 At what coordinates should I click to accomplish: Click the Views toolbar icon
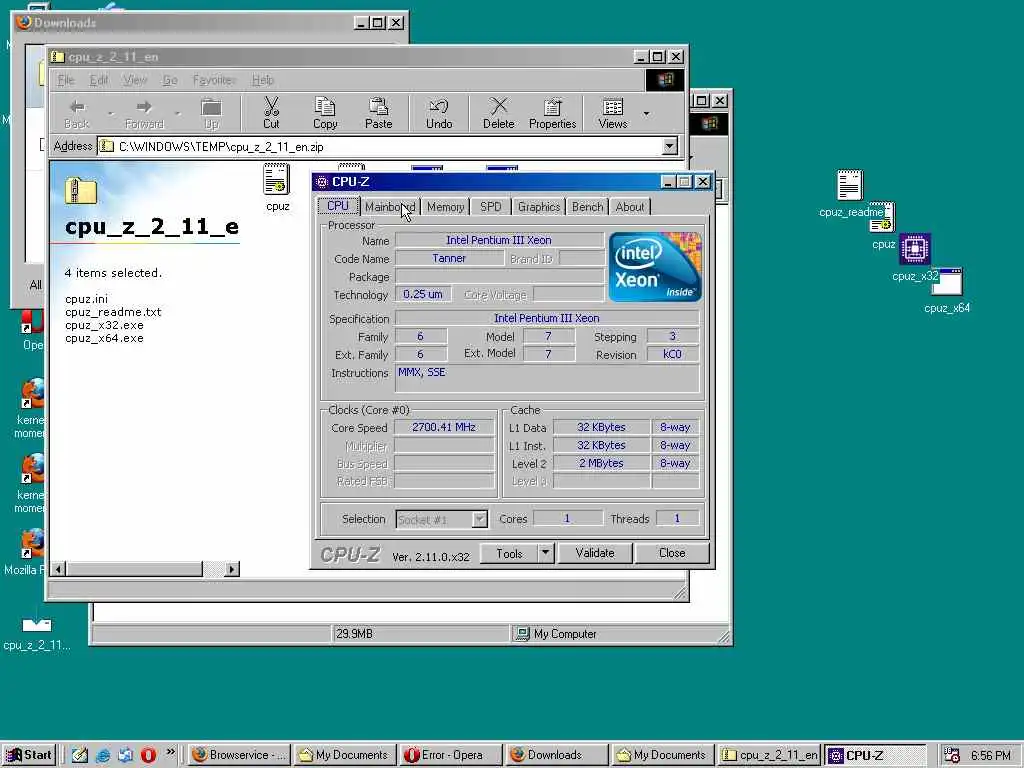pyautogui.click(x=613, y=113)
